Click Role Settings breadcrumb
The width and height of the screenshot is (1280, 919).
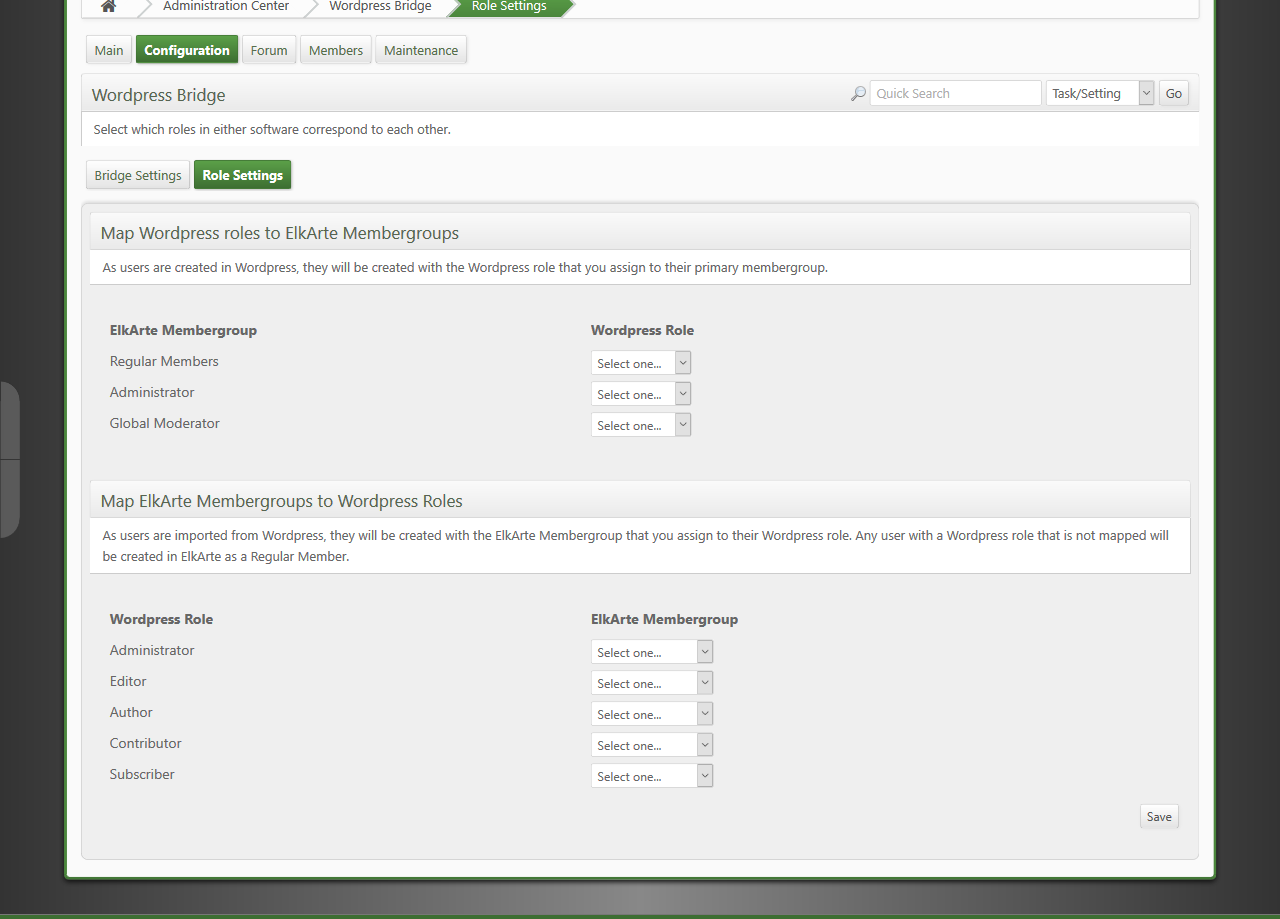point(509,6)
